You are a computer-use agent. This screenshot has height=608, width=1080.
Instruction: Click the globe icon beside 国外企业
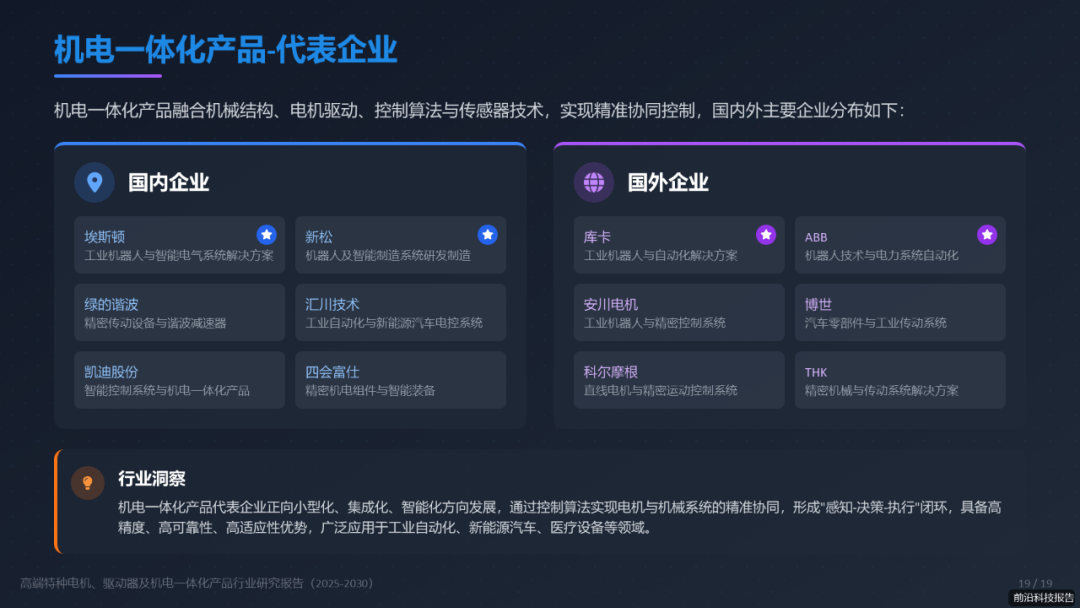(594, 183)
